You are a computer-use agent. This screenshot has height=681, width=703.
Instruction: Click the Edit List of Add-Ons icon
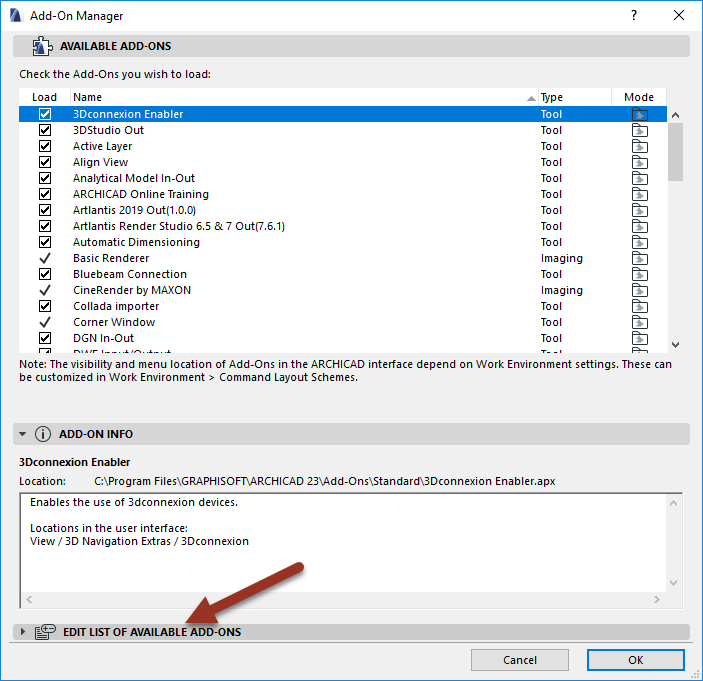45,632
